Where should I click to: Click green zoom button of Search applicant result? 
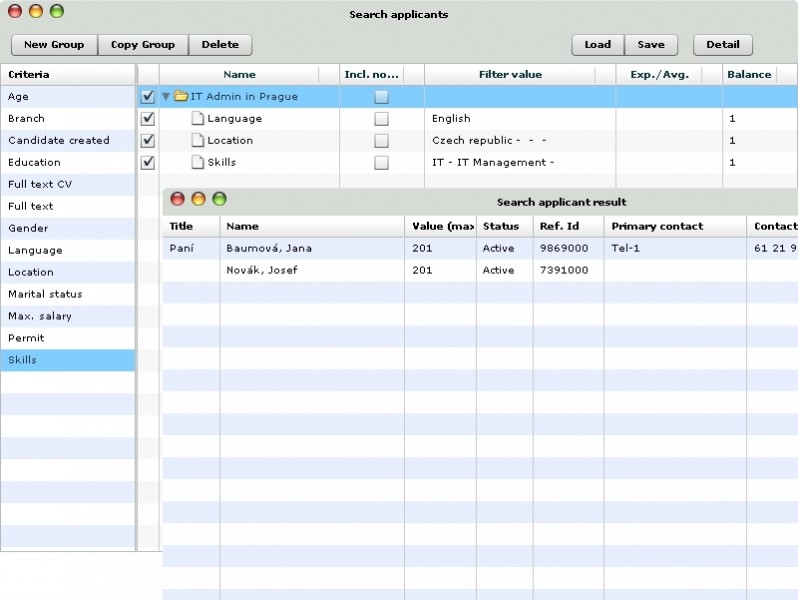click(220, 199)
